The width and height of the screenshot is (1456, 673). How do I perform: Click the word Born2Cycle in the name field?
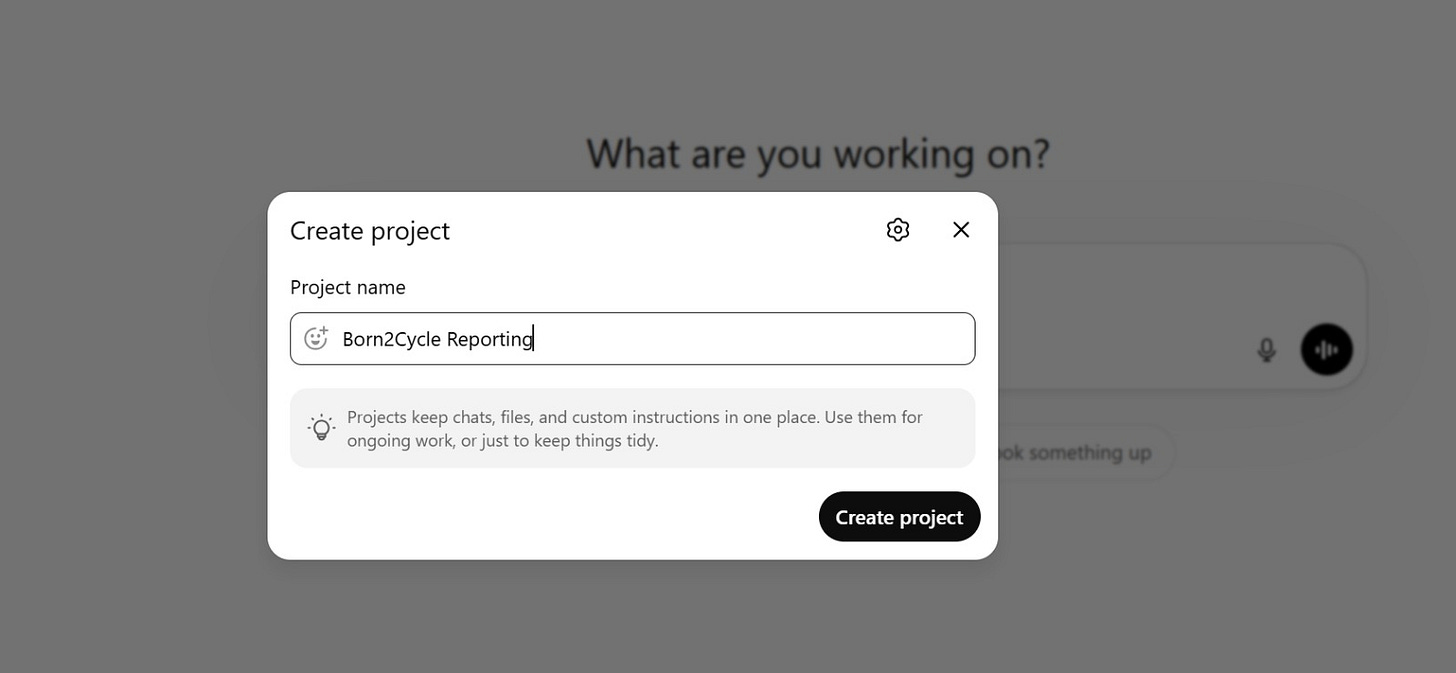391,339
